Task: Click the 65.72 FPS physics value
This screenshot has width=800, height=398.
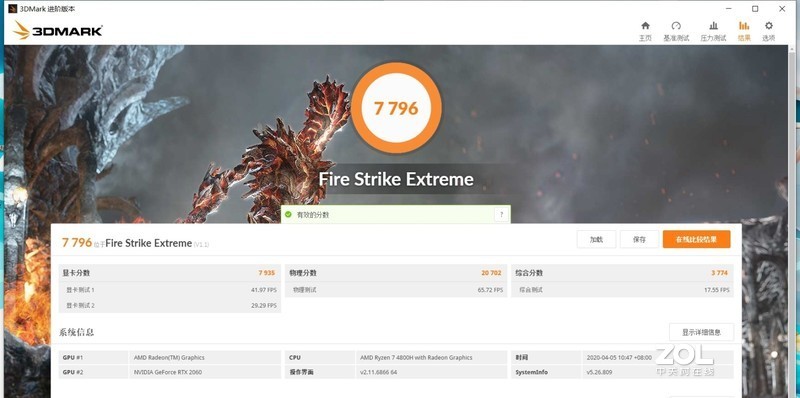Action: [490, 290]
